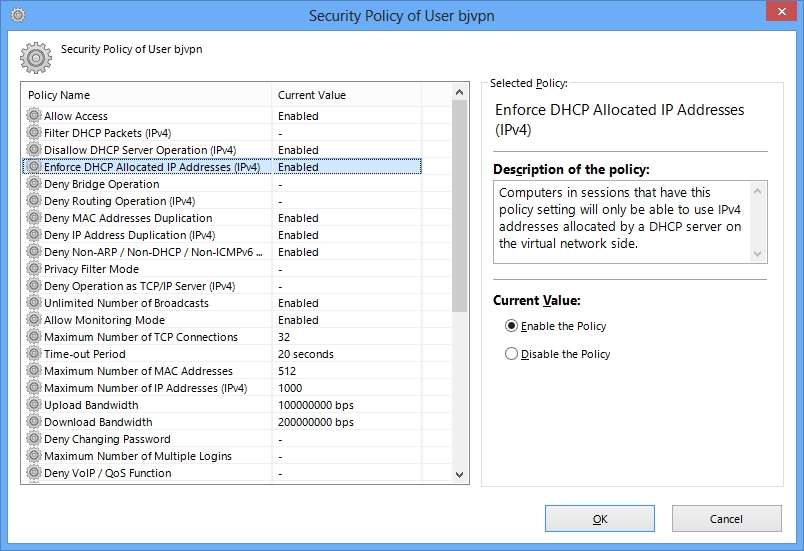Click the gear icon in the title bar
Viewport: 804px width, 551px height.
(x=18, y=15)
